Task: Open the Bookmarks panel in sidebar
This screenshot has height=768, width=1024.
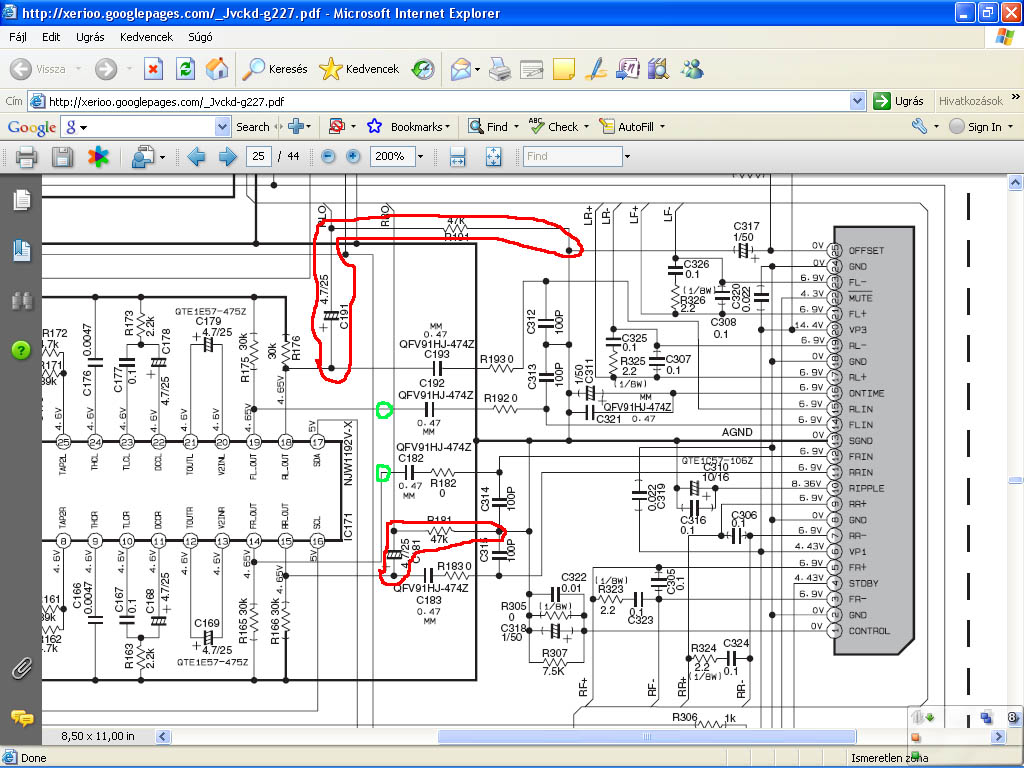Action: point(21,251)
